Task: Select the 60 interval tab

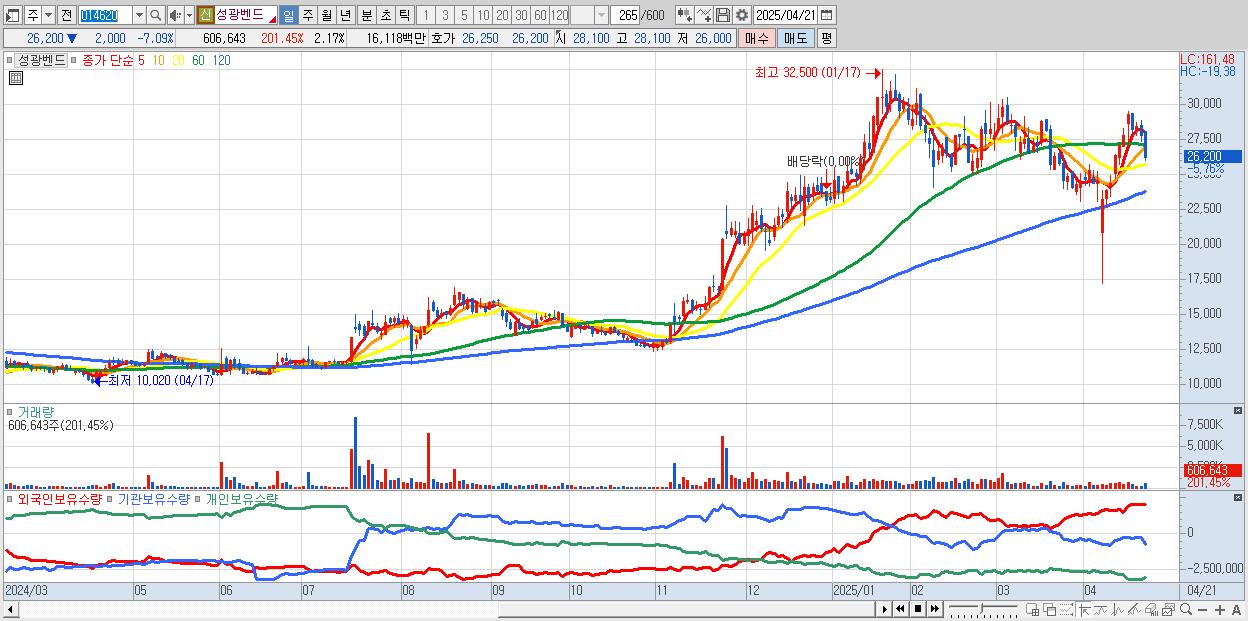Action: (x=540, y=15)
